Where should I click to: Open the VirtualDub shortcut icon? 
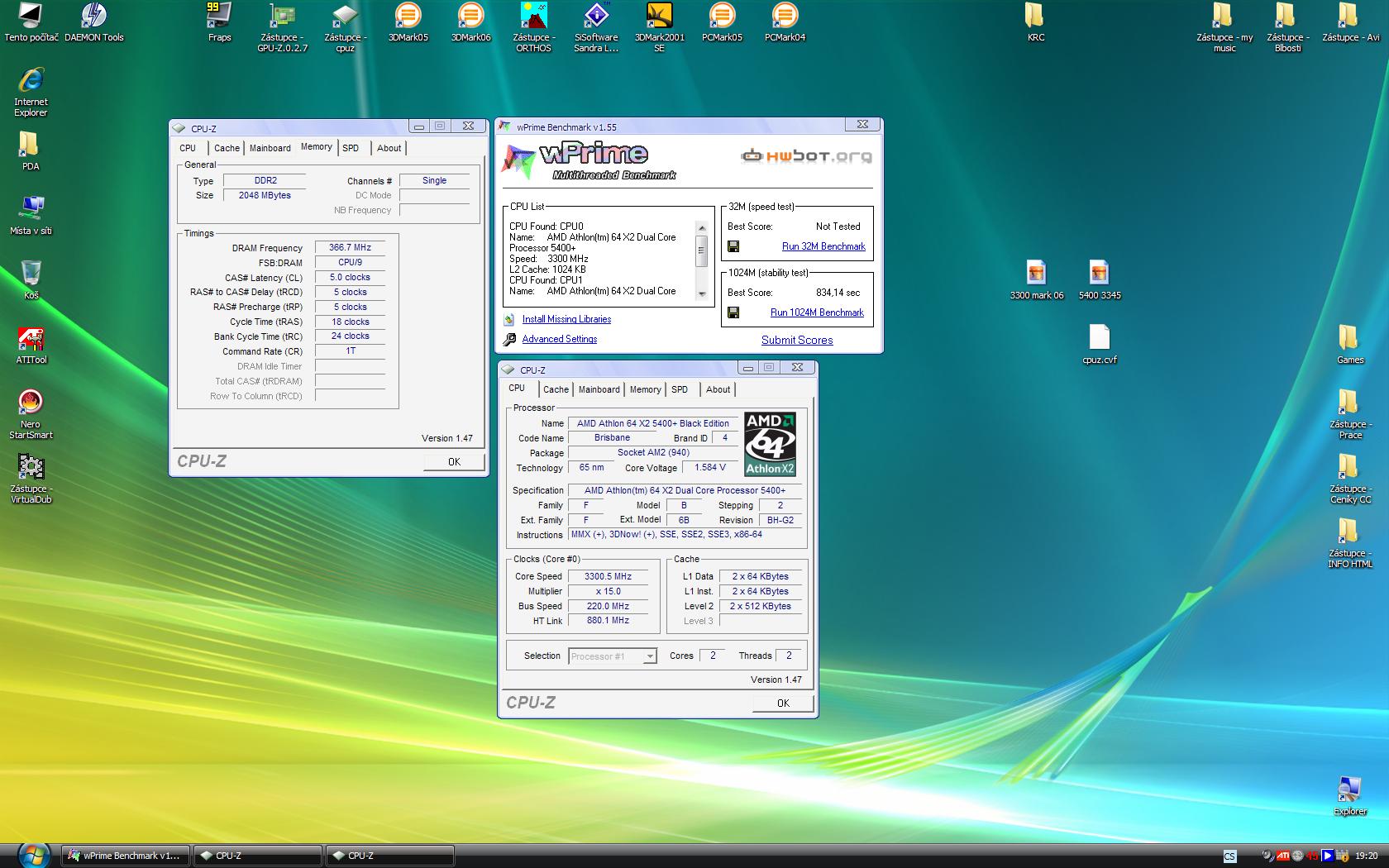click(31, 479)
